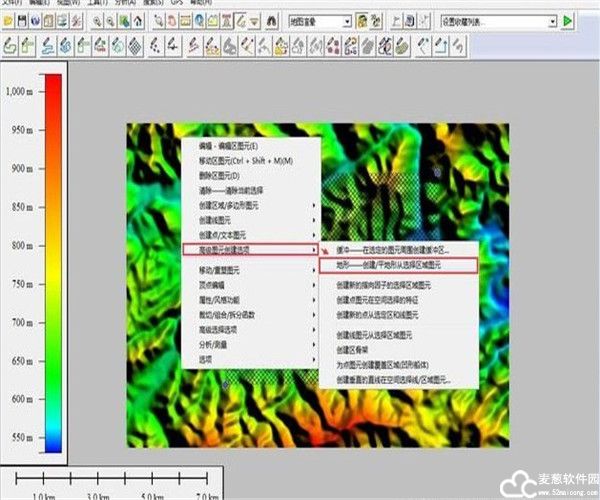Click the 3D view icon beside hill shading

pyautogui.click(x=375, y=21)
